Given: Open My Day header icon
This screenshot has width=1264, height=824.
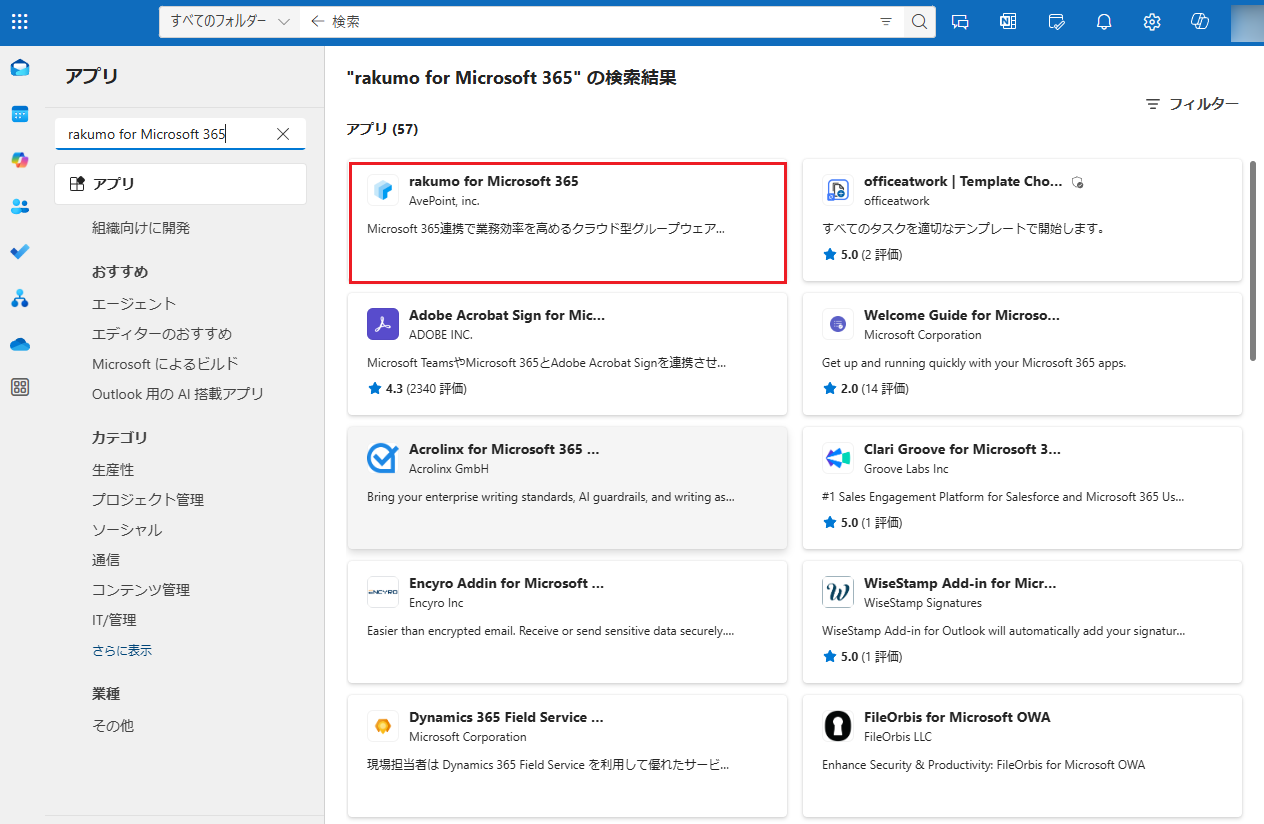Looking at the screenshot, I should pos(1056,21).
